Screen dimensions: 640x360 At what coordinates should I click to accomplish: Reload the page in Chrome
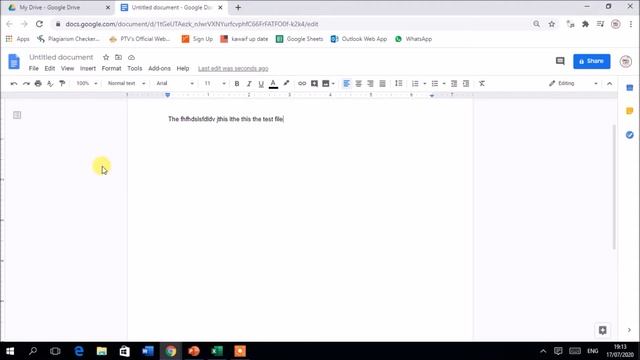pos(39,24)
